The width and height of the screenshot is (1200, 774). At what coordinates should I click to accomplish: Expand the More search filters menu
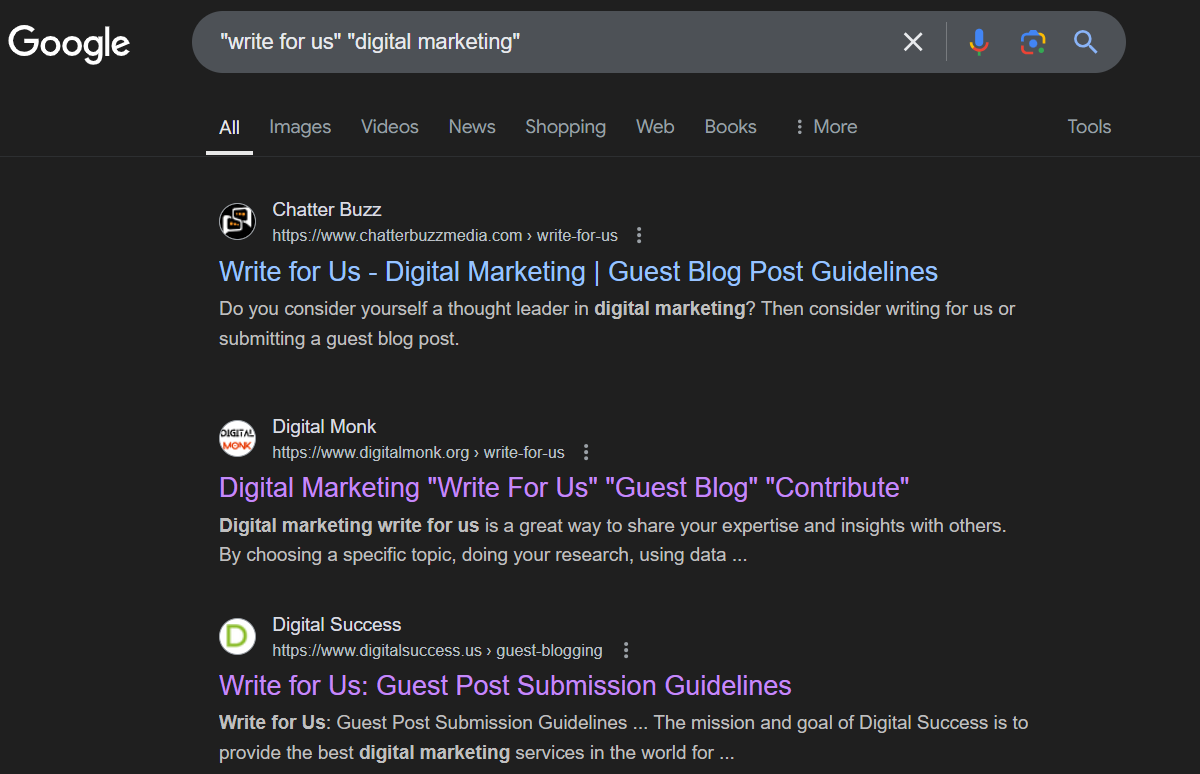(825, 127)
